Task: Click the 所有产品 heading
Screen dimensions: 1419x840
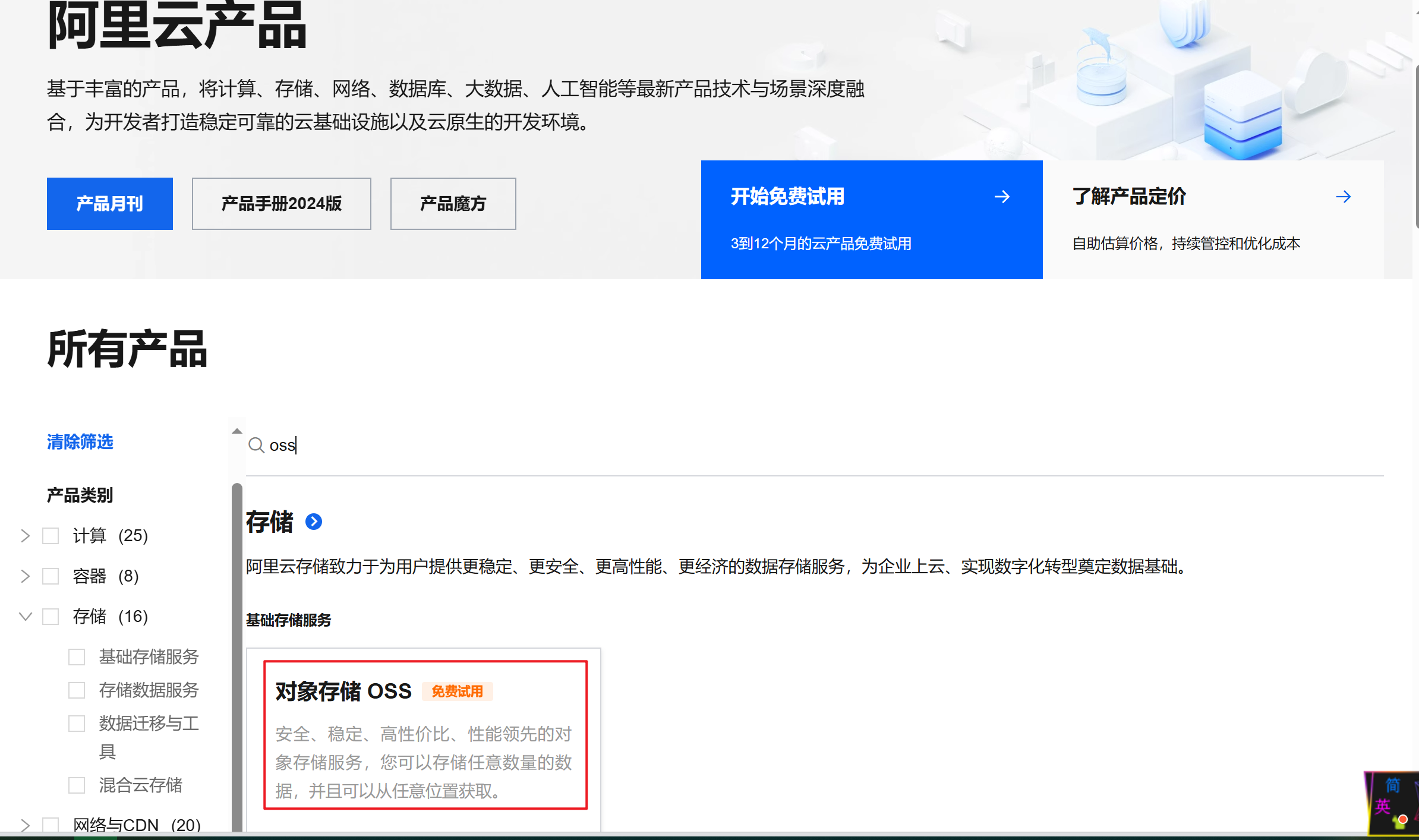Action: point(127,349)
